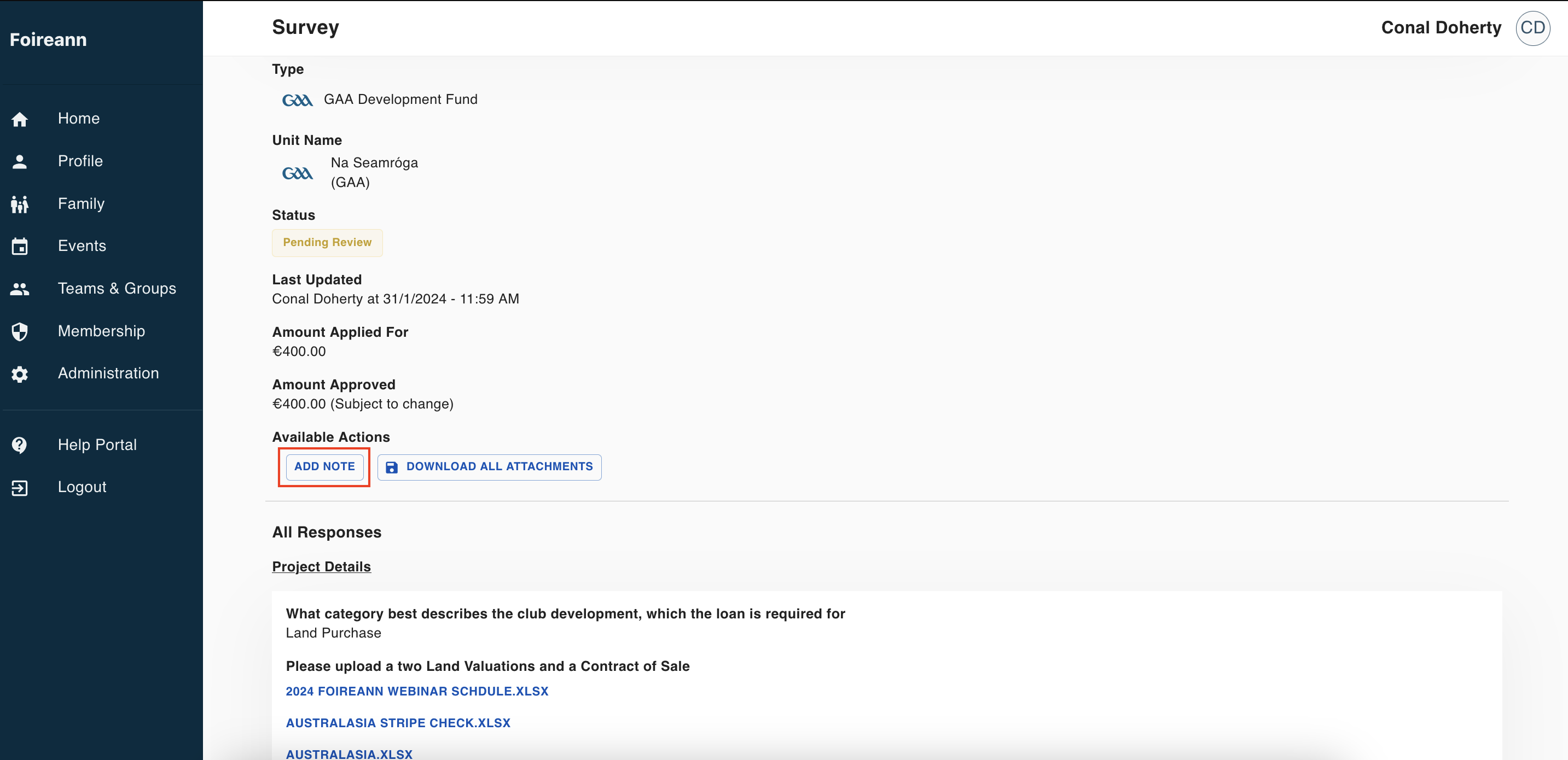Screen dimensions: 1568x760
Task: Click the Survey page title
Action: pyautogui.click(x=306, y=27)
